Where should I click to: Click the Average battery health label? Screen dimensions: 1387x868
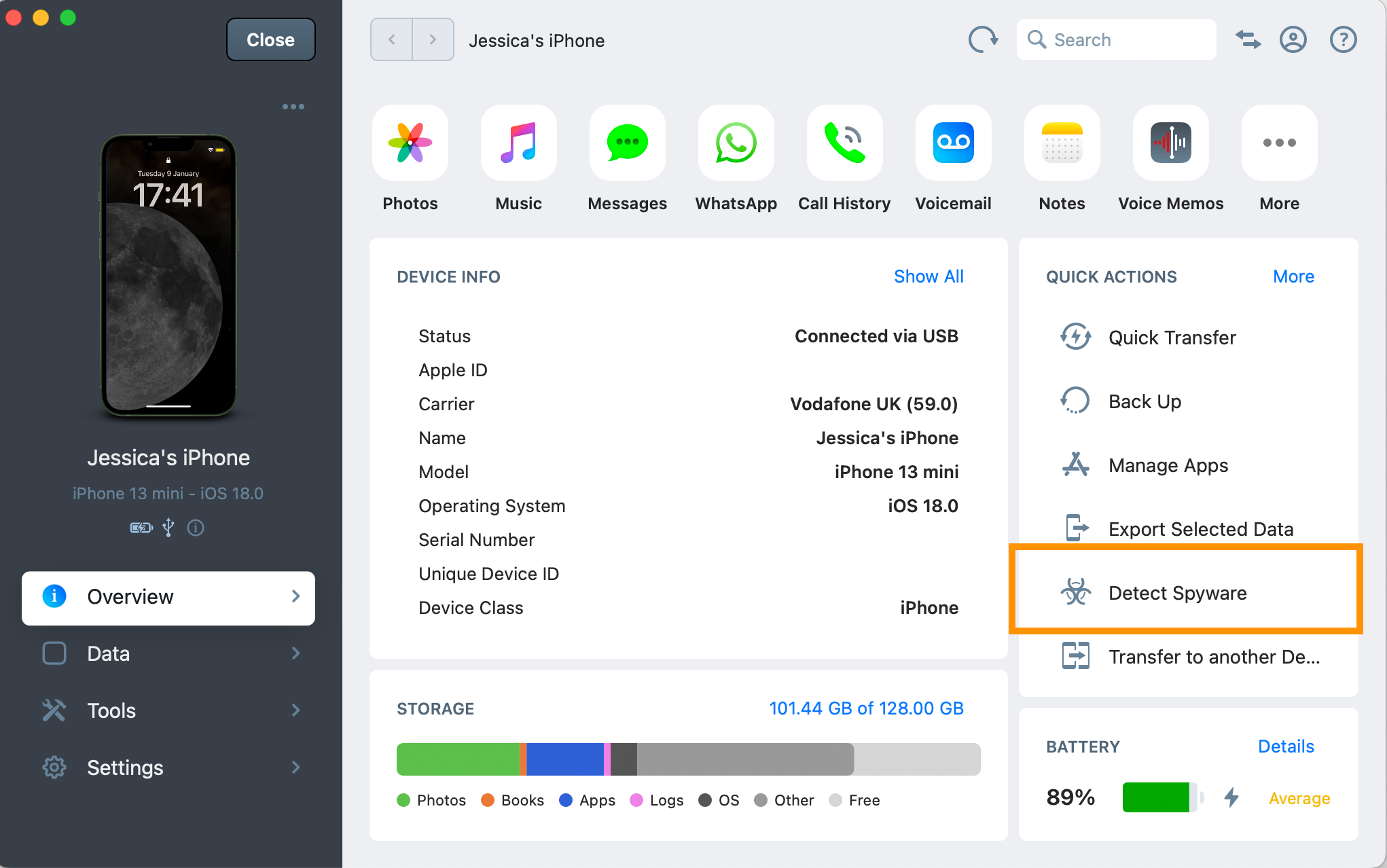[x=1299, y=798]
